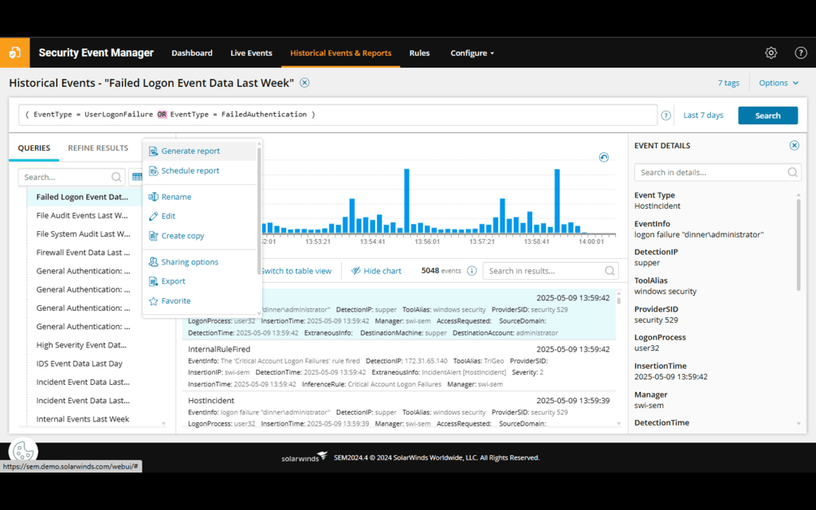Switch to the REFINE RESULTS tab
The image size is (816, 510).
tap(98, 148)
